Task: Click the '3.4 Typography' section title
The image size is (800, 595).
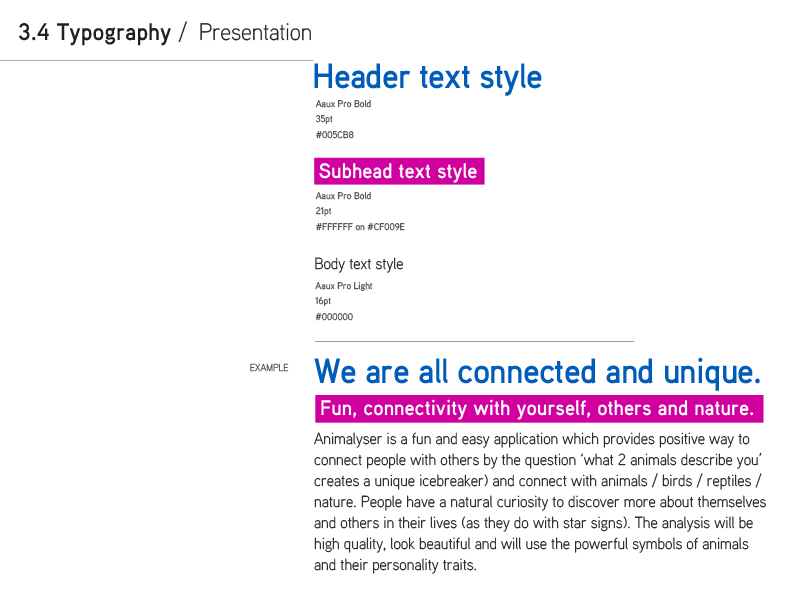Action: tap(95, 33)
